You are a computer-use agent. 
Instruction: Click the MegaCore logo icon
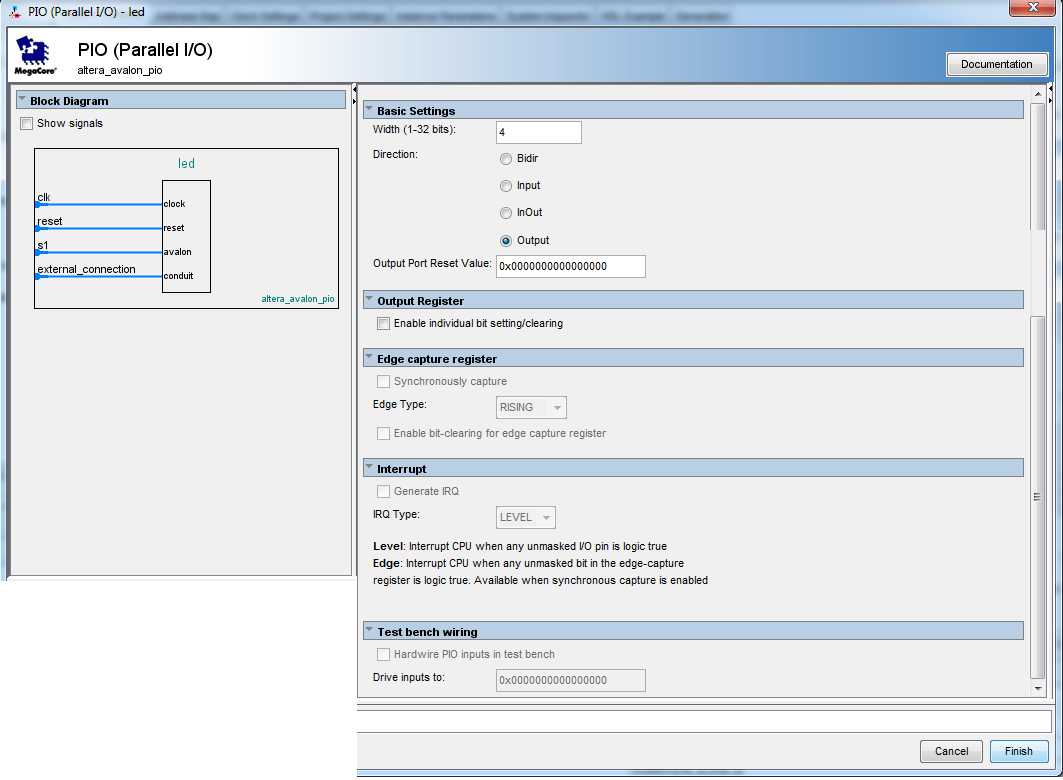click(x=35, y=56)
